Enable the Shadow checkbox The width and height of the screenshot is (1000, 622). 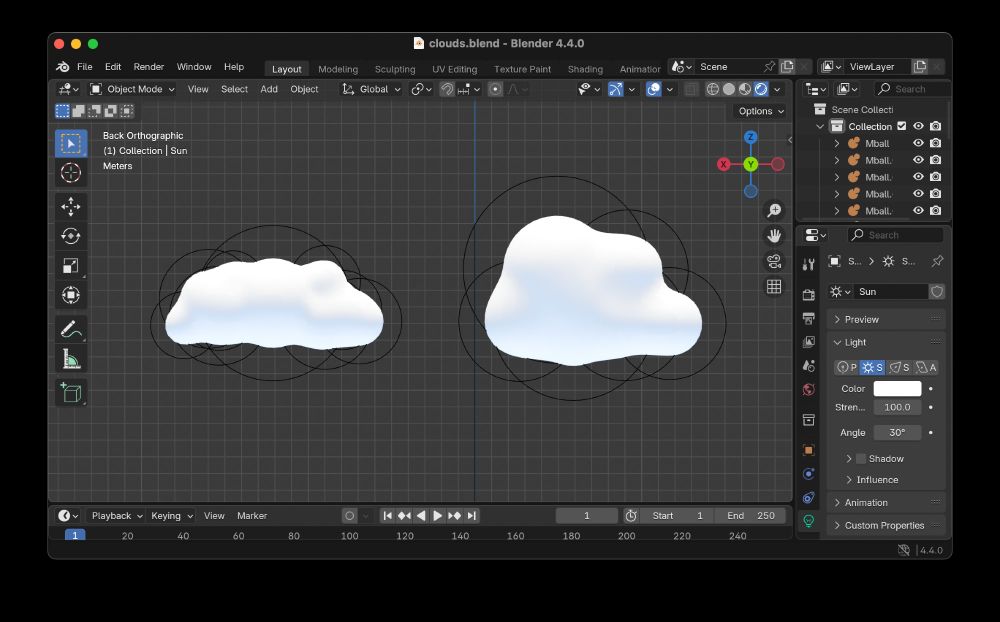click(861, 459)
